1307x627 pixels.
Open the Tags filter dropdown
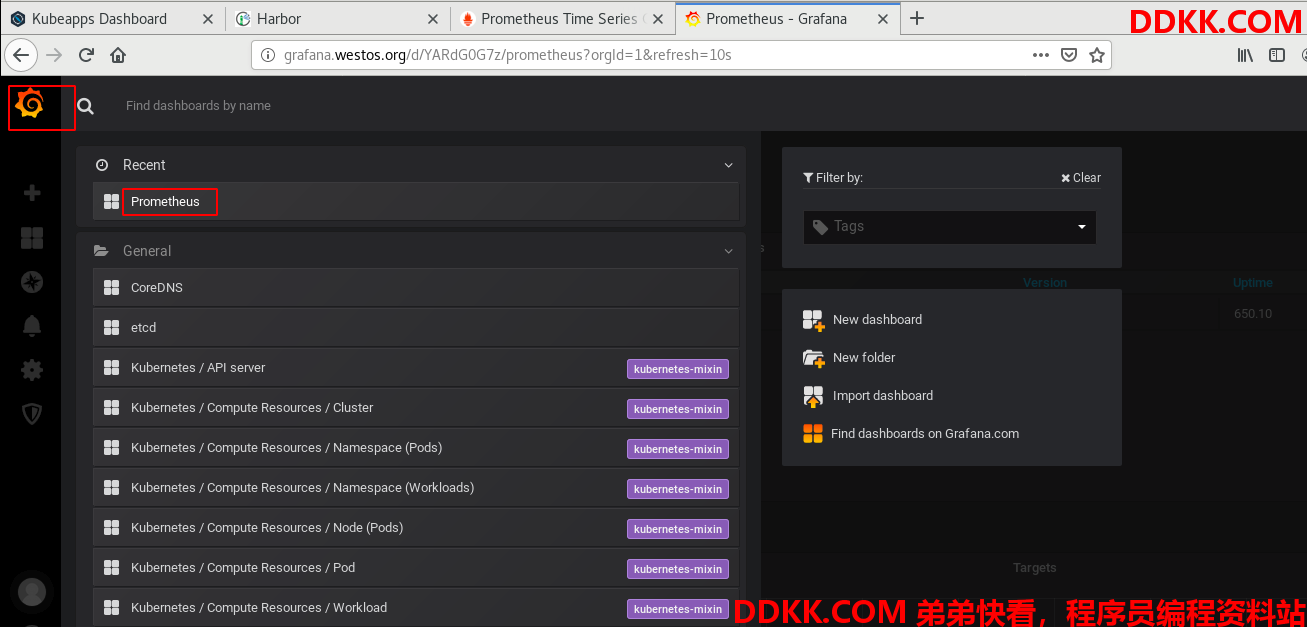click(950, 227)
